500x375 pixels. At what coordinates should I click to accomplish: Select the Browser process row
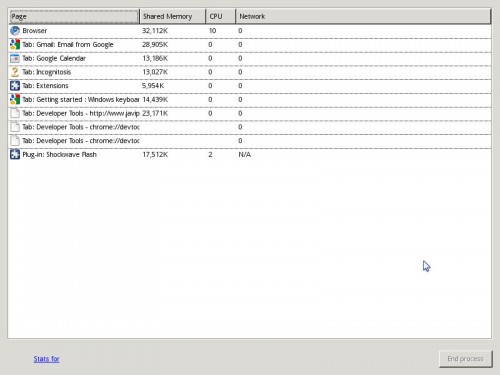[x=250, y=31]
